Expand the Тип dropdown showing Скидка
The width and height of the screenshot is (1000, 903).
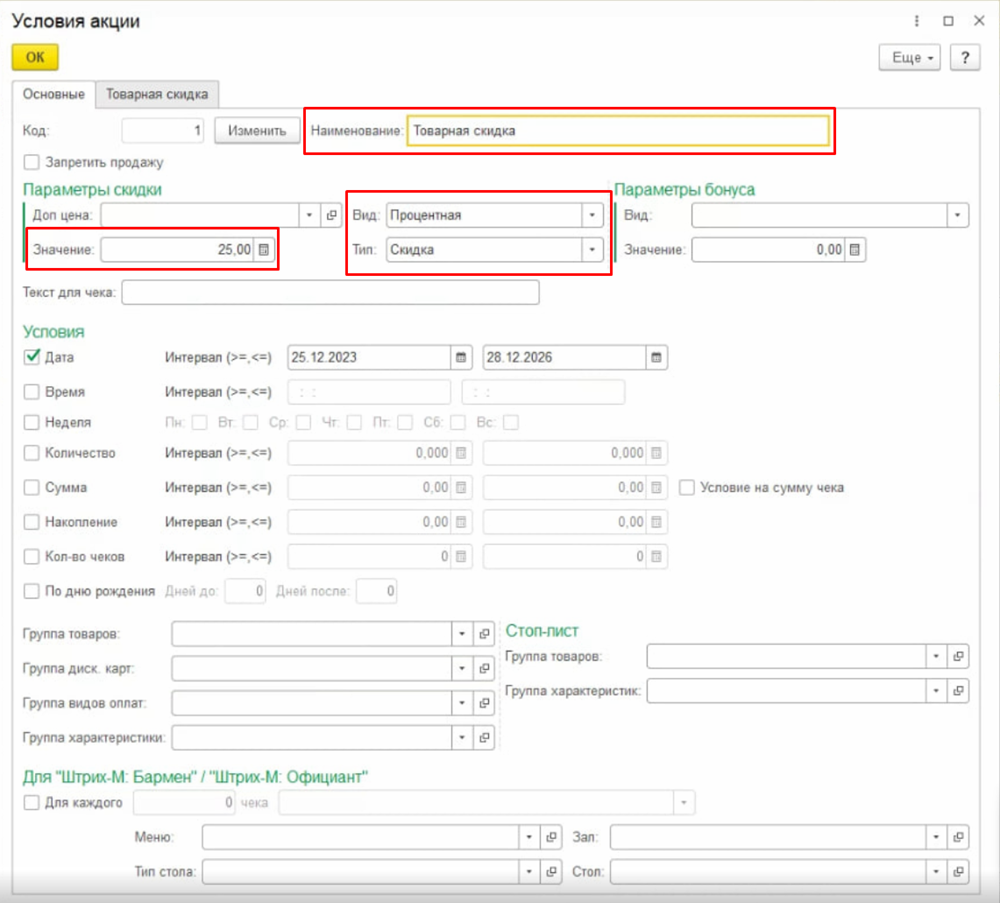[x=592, y=250]
